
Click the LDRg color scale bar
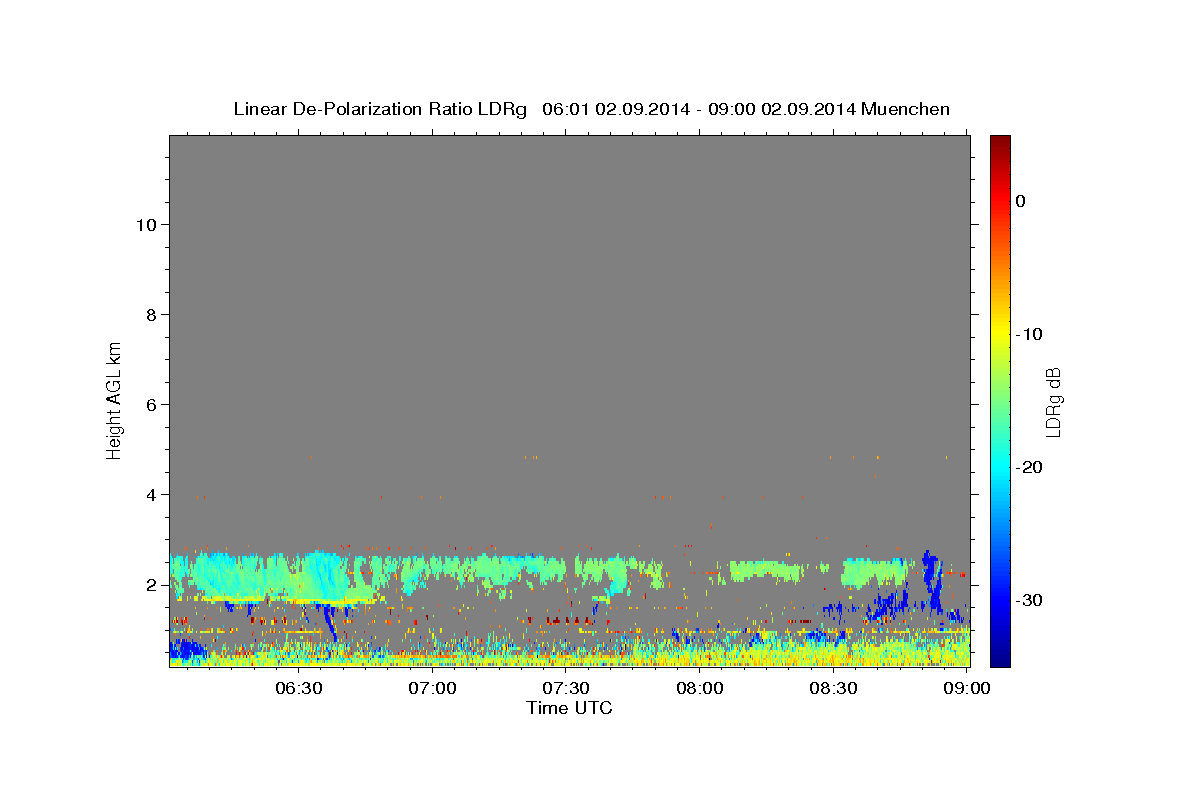click(x=1000, y=401)
